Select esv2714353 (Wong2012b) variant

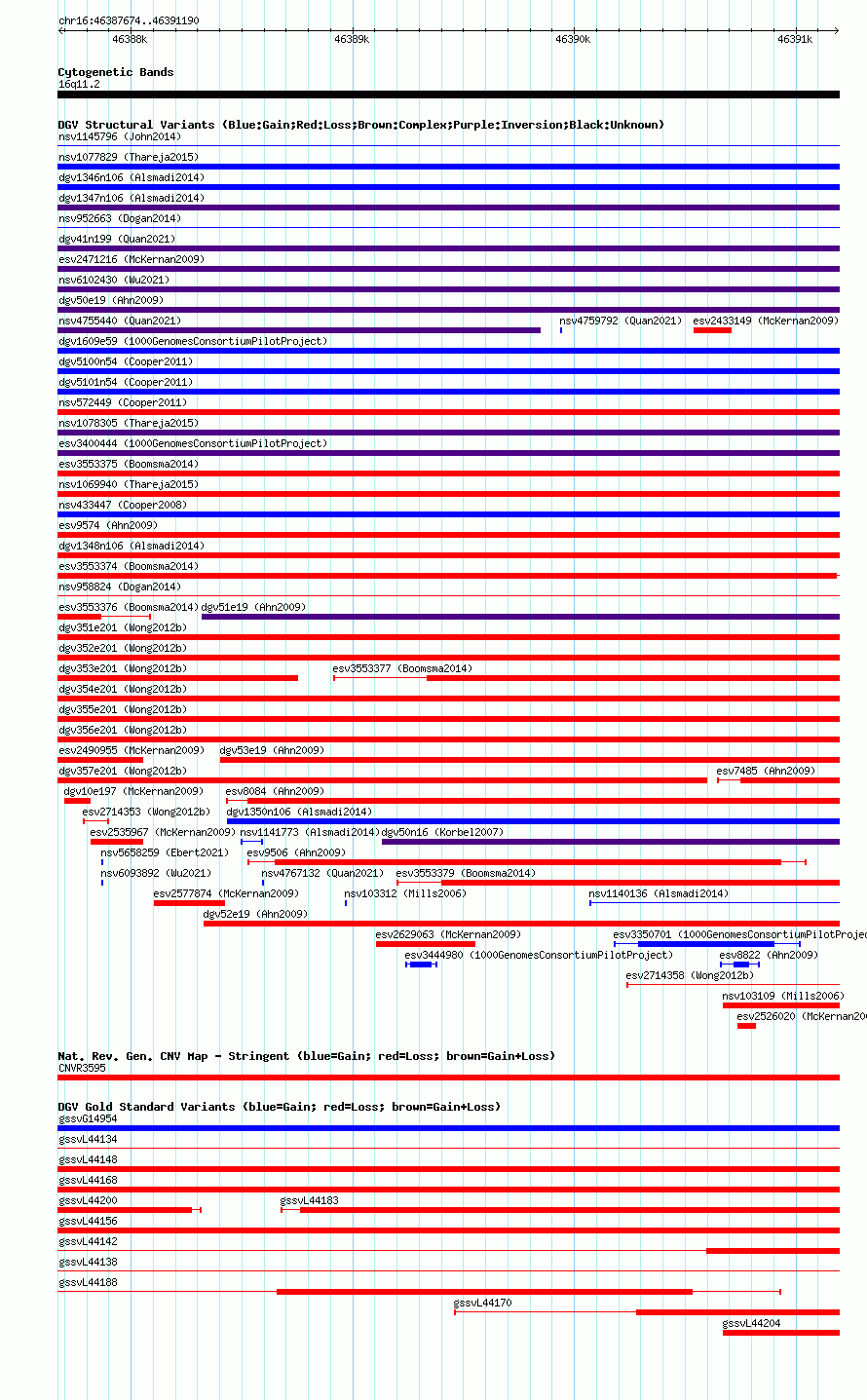pyautogui.click(x=95, y=821)
